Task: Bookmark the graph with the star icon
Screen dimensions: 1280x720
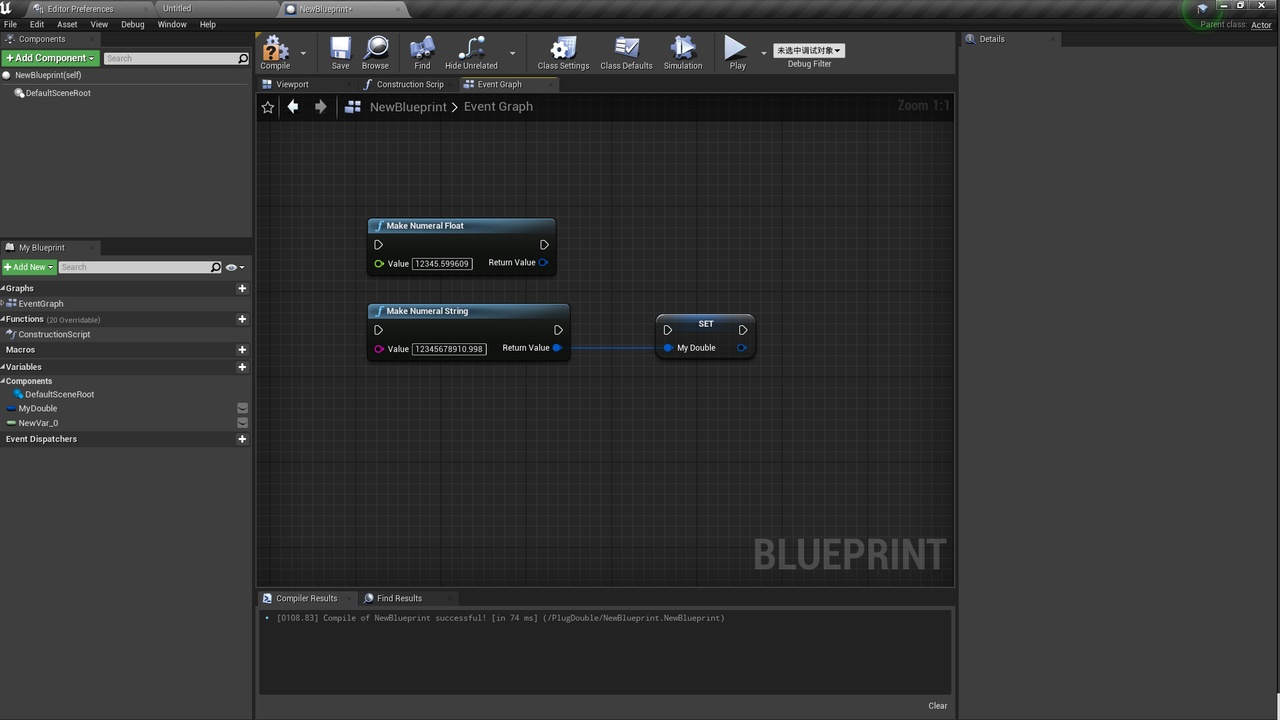Action: [268, 107]
